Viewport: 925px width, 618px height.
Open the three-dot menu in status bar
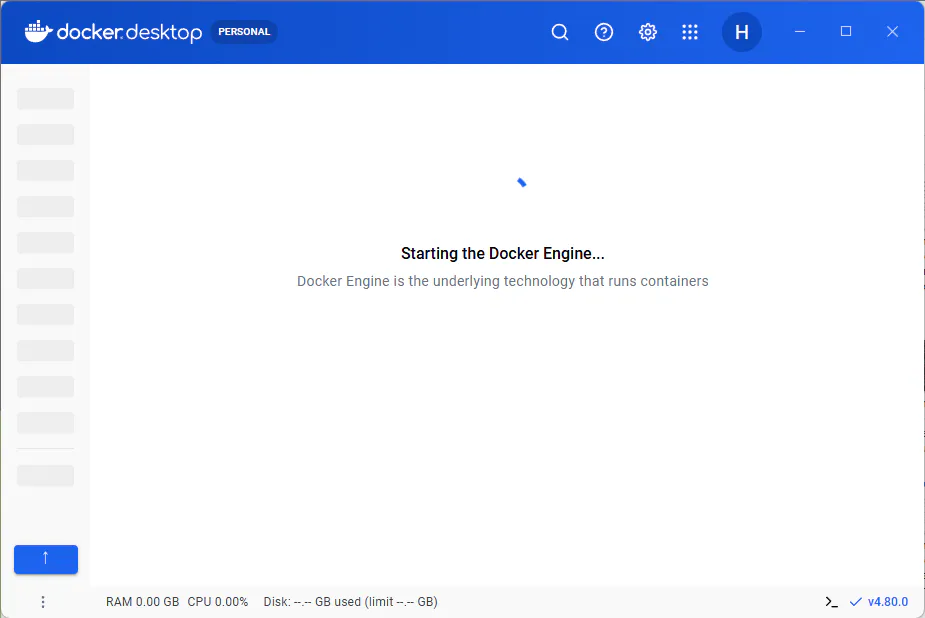click(x=42, y=601)
